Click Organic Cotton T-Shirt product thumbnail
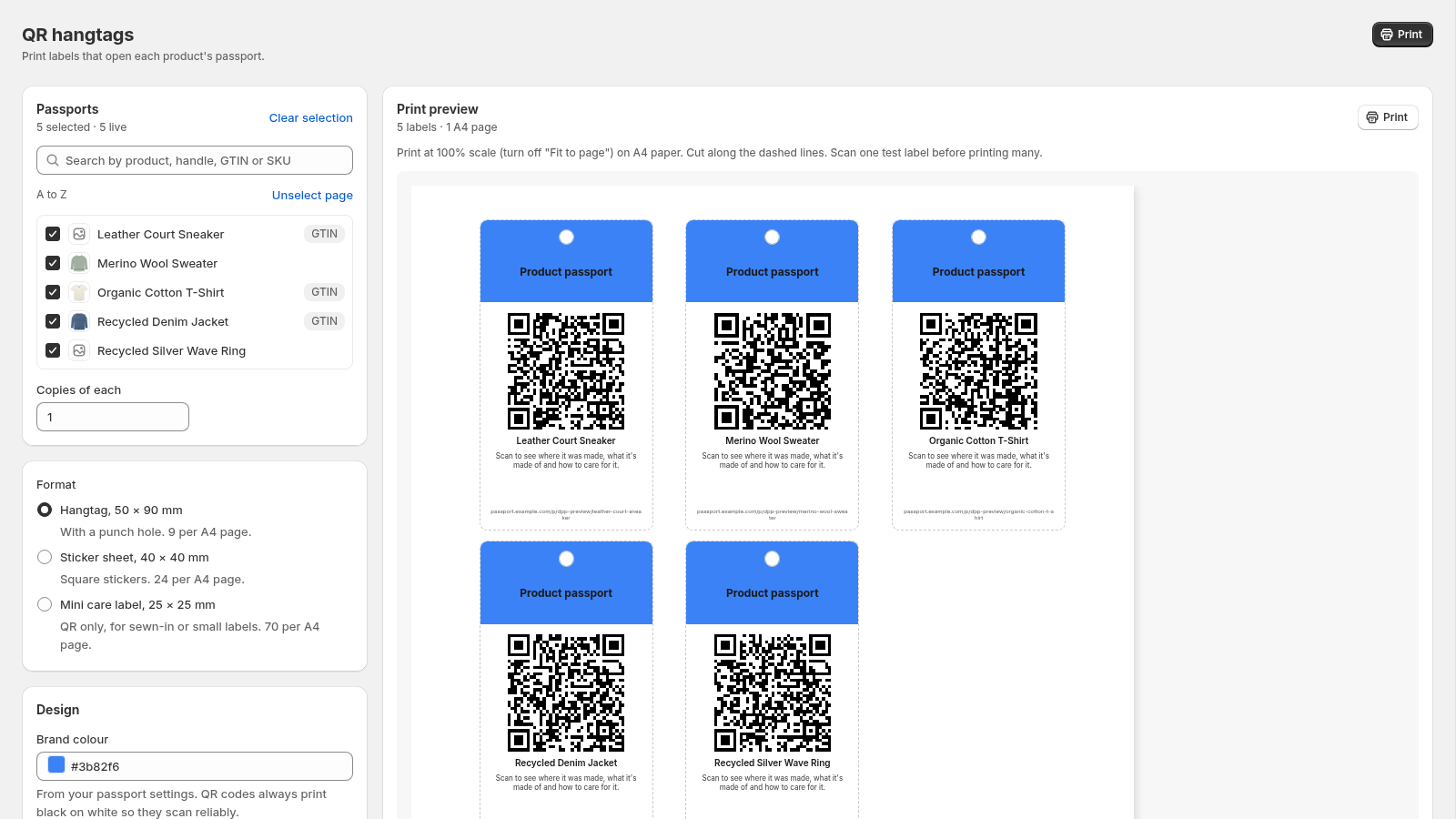1456x819 pixels. [x=79, y=292]
